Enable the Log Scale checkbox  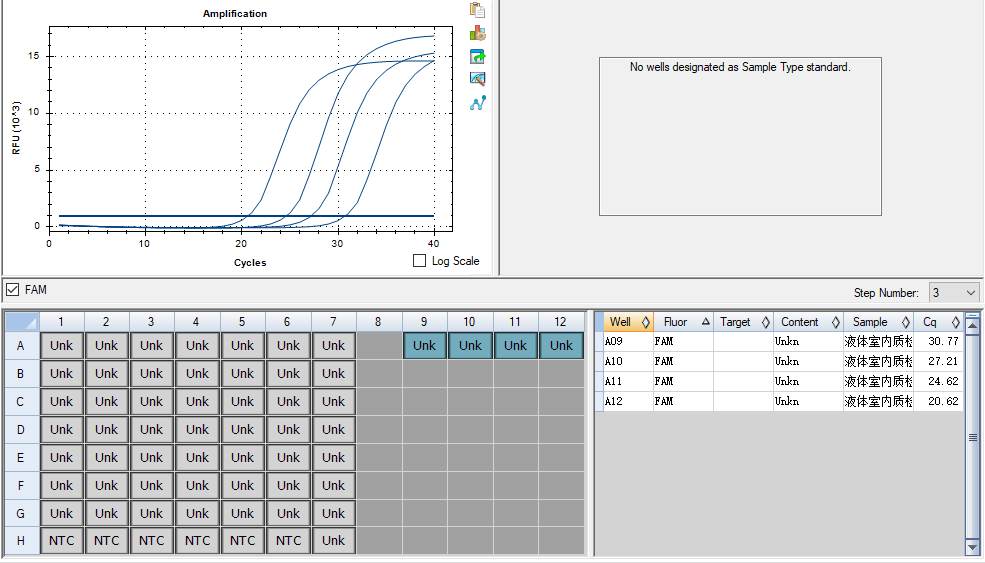(420, 261)
